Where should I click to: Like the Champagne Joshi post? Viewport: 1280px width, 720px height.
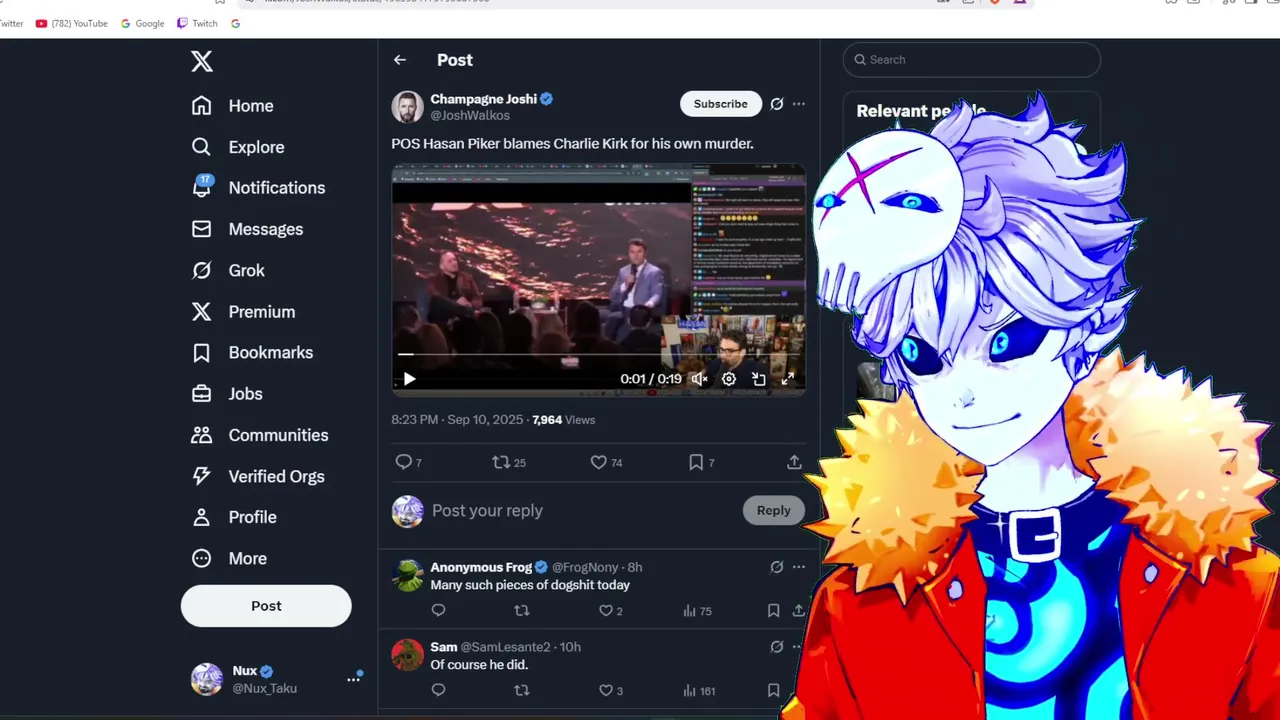pyautogui.click(x=598, y=462)
